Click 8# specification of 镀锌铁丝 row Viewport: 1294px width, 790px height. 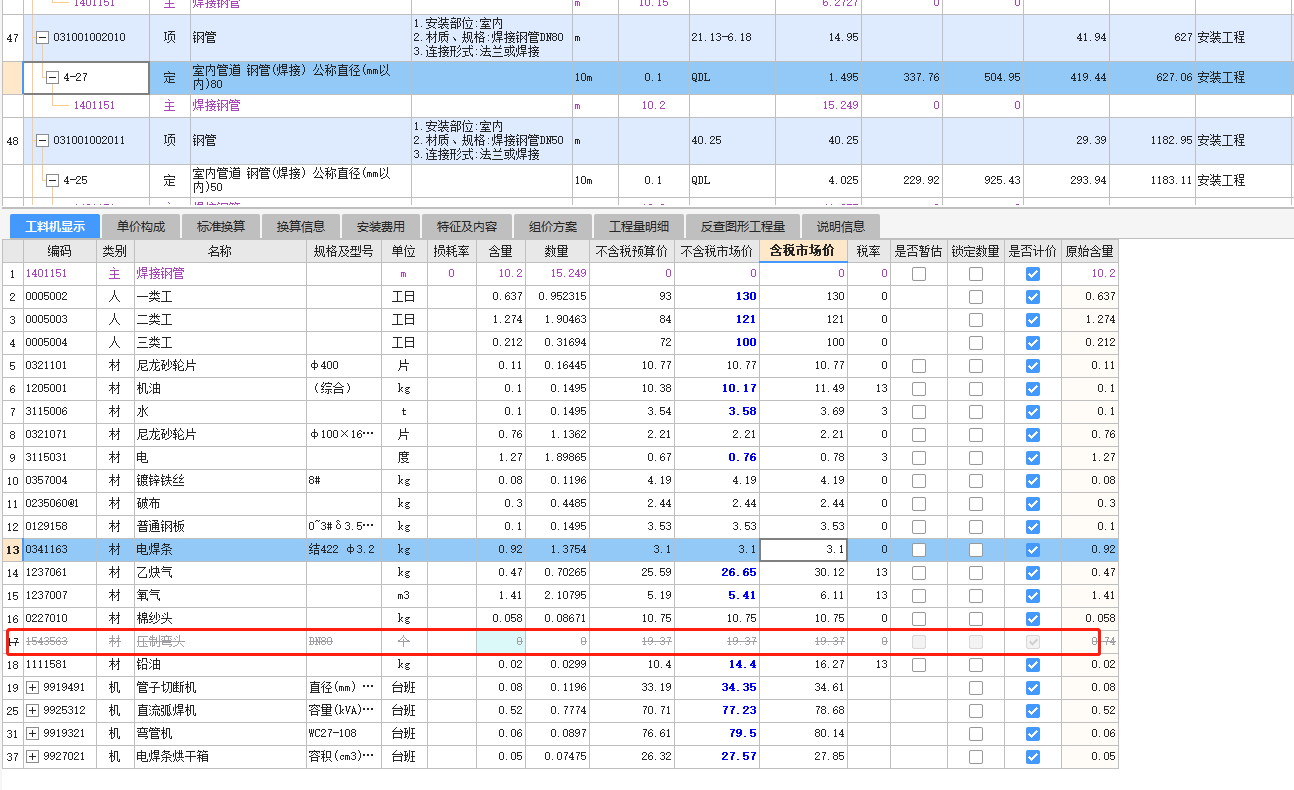(314, 480)
